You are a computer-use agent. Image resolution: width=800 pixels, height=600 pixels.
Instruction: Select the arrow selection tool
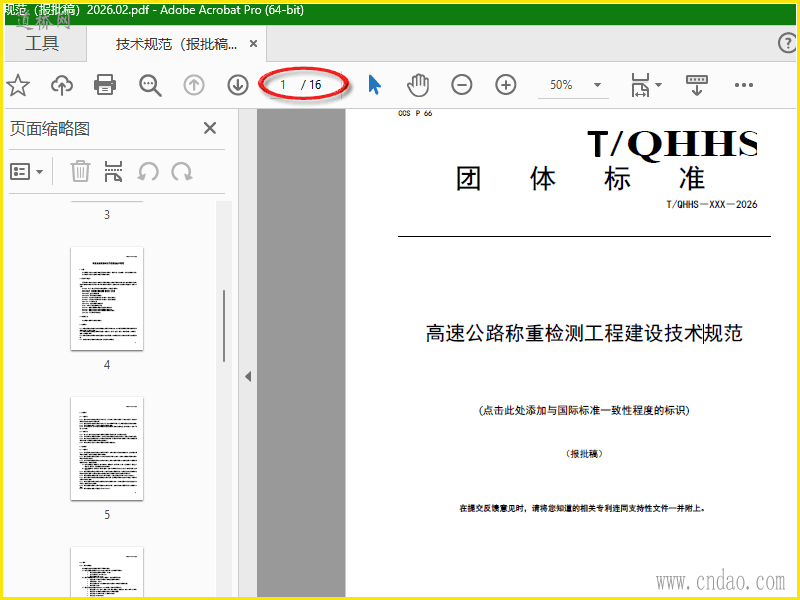374,85
